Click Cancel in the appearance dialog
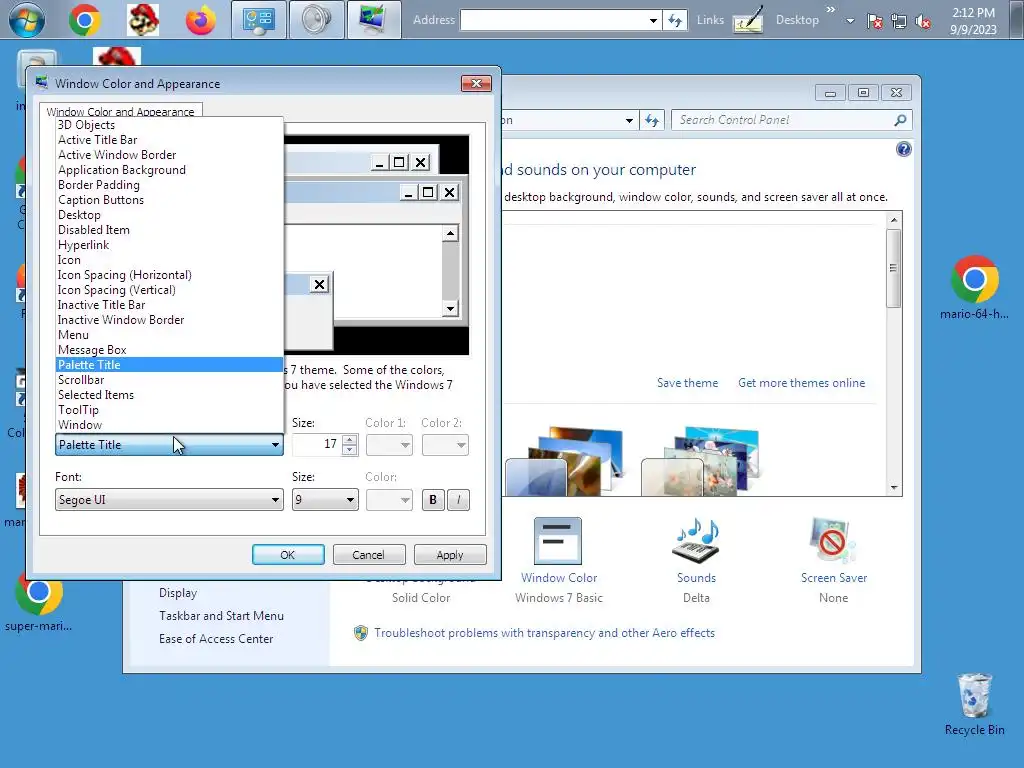This screenshot has width=1024, height=768. (x=369, y=555)
